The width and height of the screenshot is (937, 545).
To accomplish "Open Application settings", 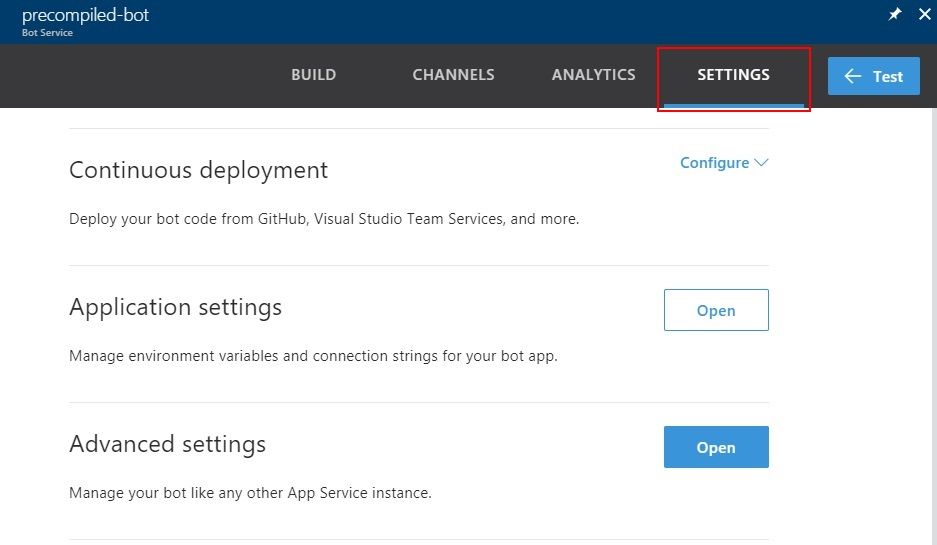I will 716,310.
